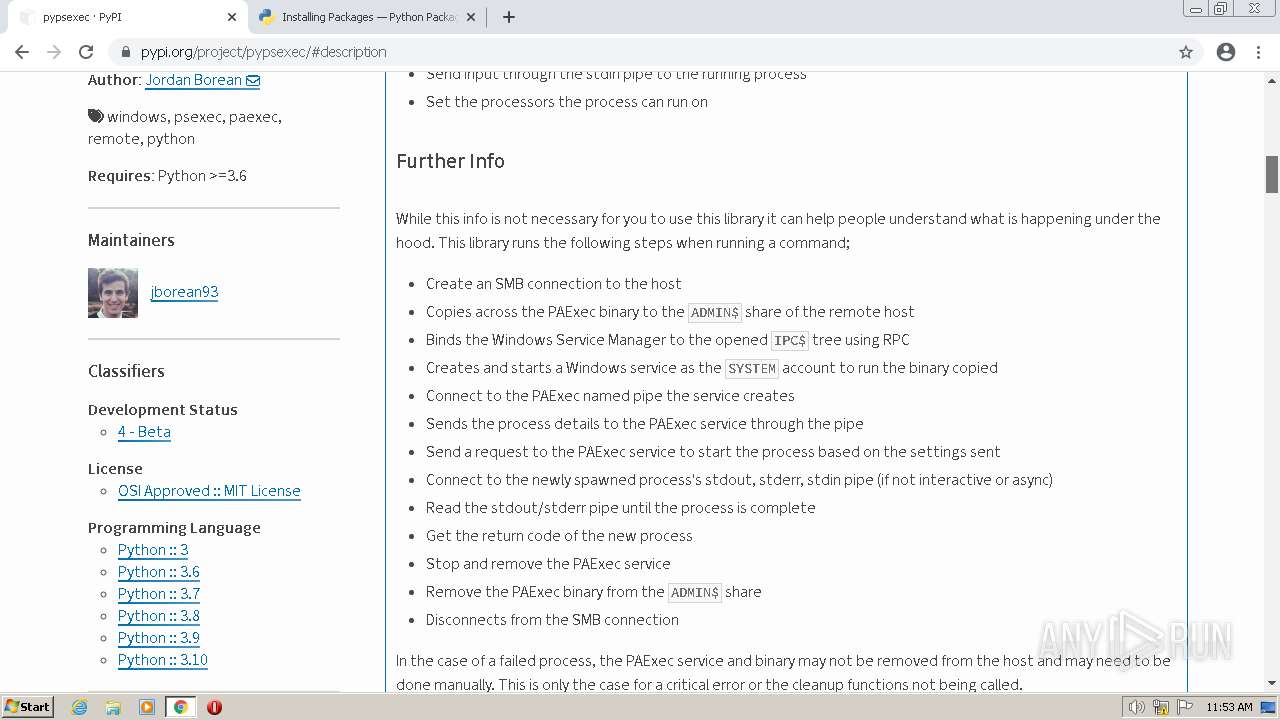Click the Programming Language label
The width and height of the screenshot is (1280, 720).
tap(174, 528)
